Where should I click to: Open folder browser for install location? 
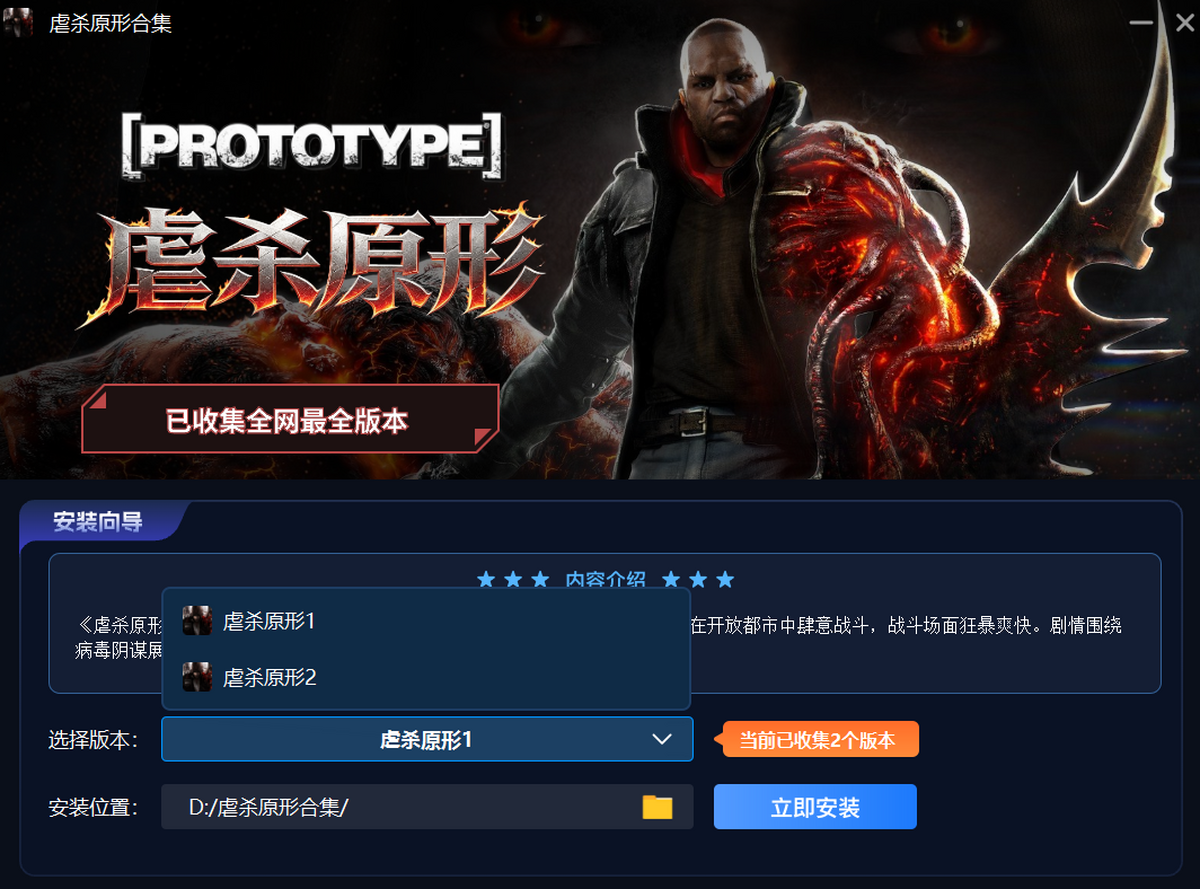coord(657,807)
